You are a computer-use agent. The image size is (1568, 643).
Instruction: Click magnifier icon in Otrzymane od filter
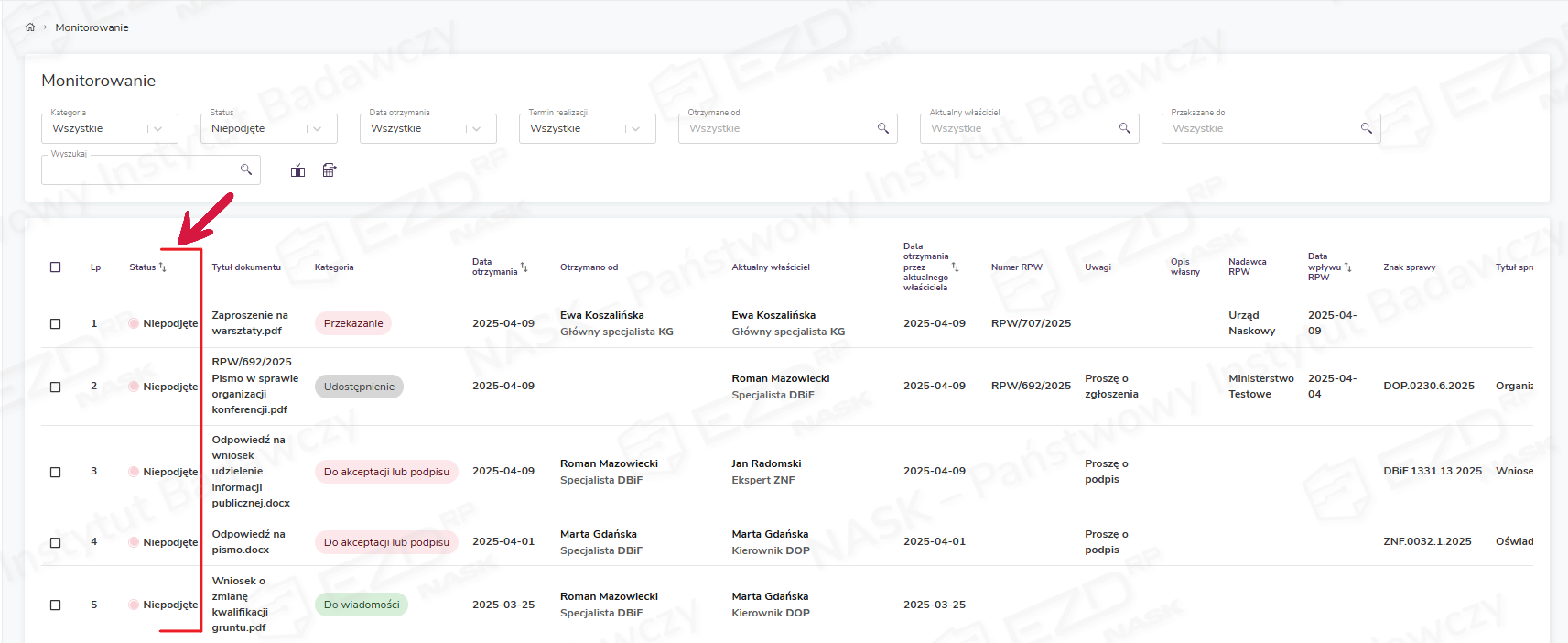(883, 128)
